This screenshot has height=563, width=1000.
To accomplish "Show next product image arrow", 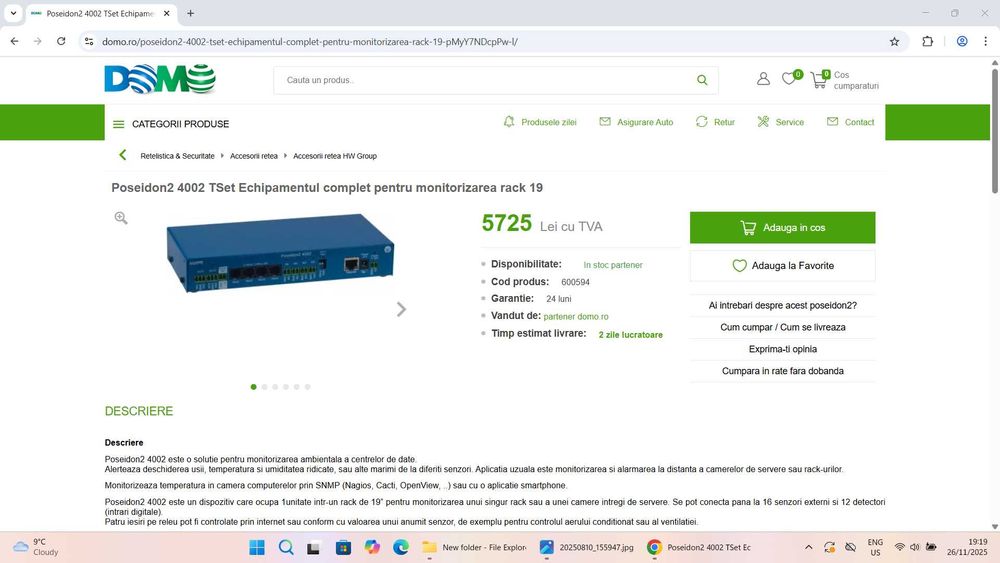I will [x=401, y=309].
